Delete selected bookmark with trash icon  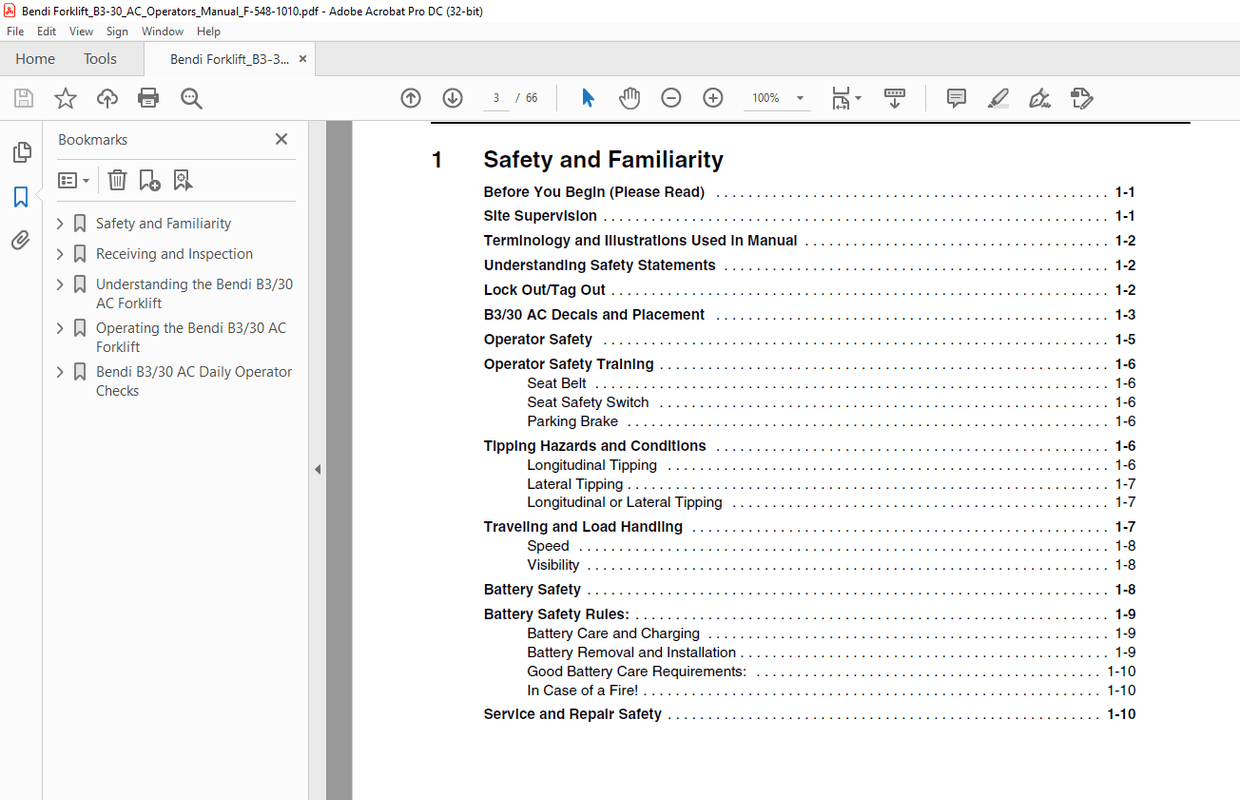click(x=118, y=180)
